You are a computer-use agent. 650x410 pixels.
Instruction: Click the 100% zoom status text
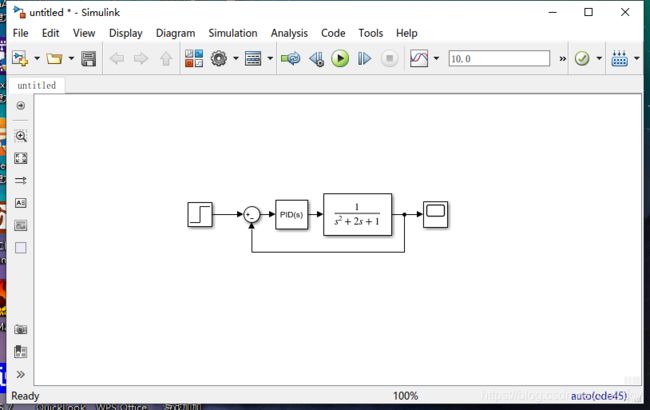pyautogui.click(x=405, y=396)
